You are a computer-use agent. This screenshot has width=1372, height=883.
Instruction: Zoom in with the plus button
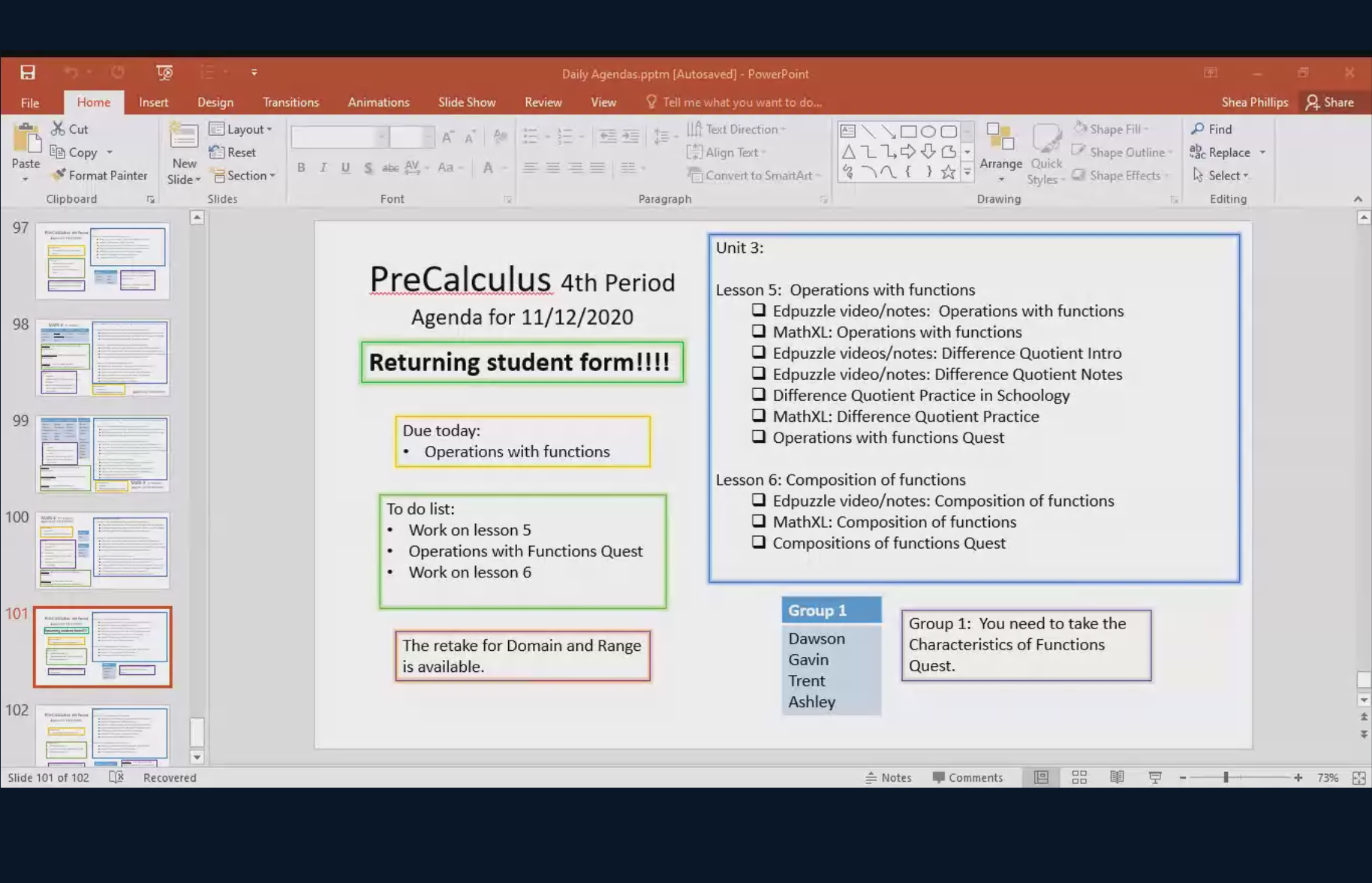(1298, 778)
